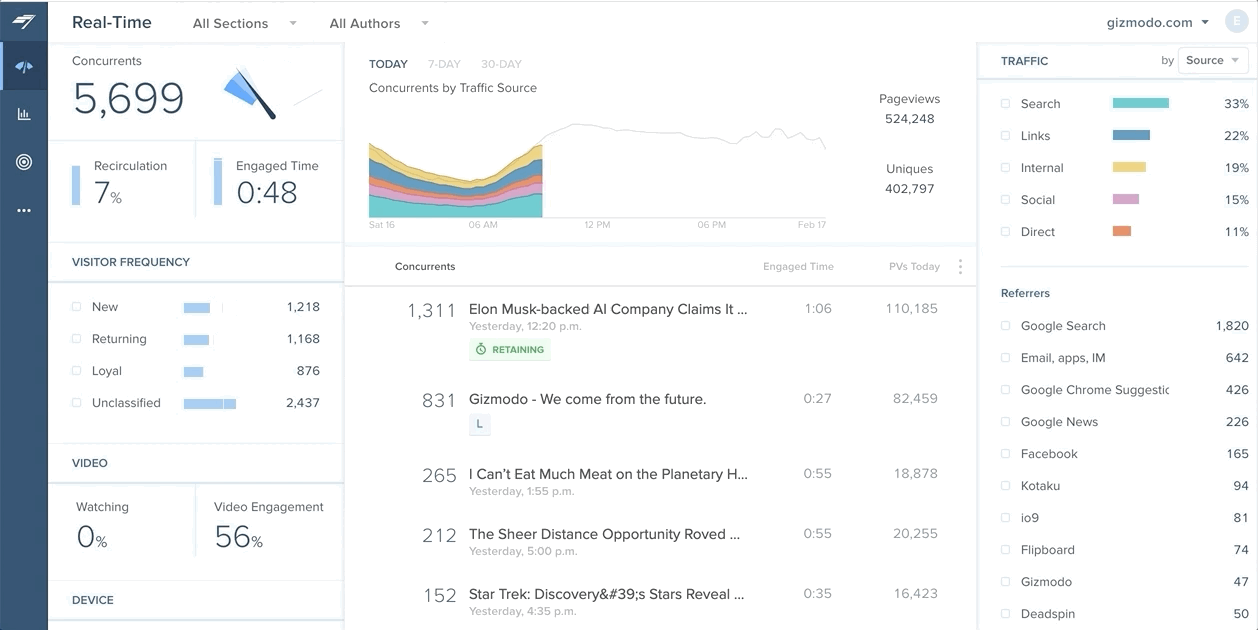1258x630 pixels.
Task: Click the user avatar icon
Action: pyautogui.click(x=1235, y=22)
